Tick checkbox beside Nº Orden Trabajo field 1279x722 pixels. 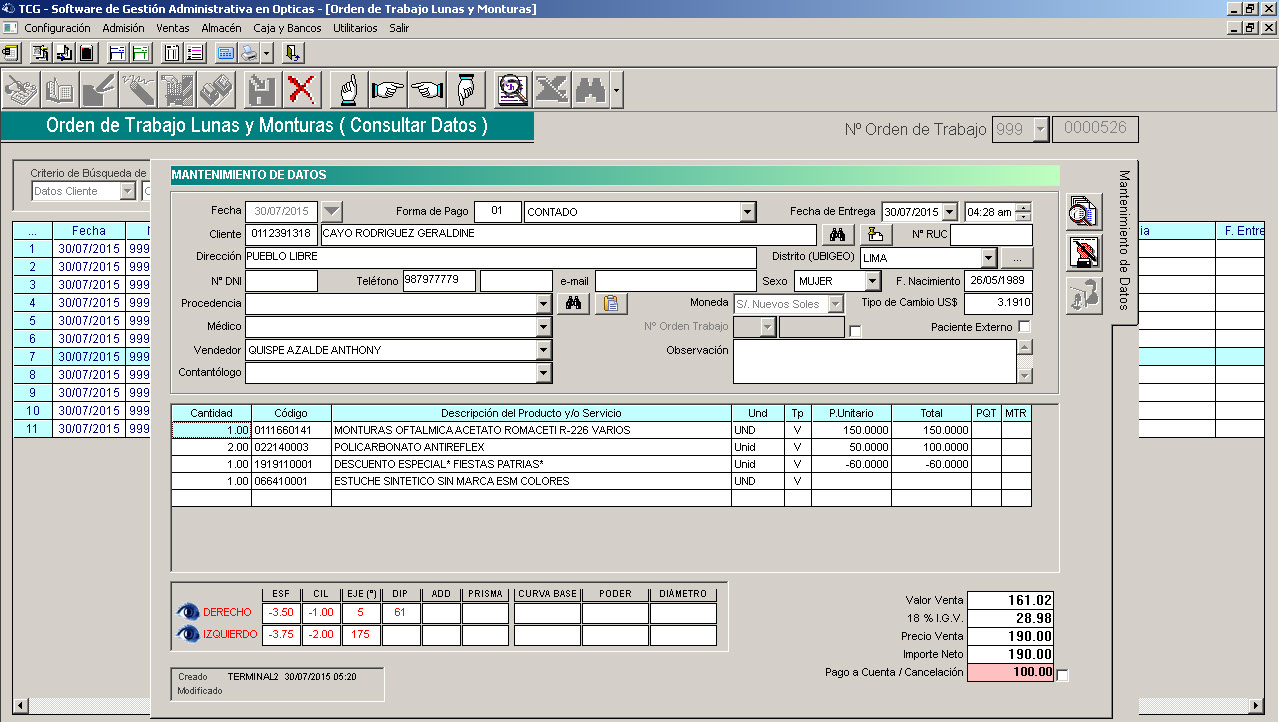[855, 331]
